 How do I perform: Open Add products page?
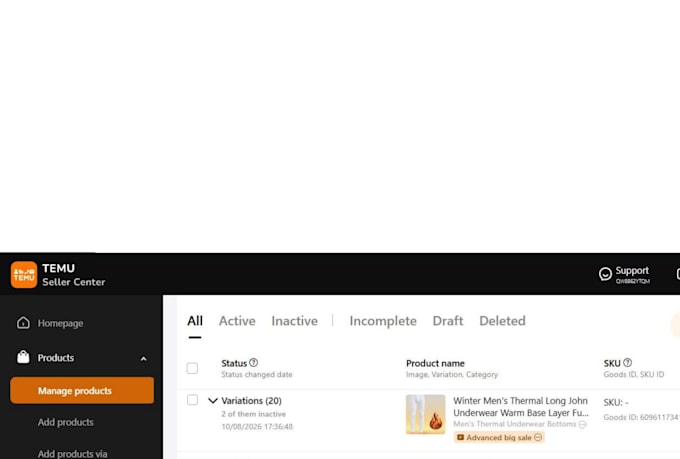[65, 422]
